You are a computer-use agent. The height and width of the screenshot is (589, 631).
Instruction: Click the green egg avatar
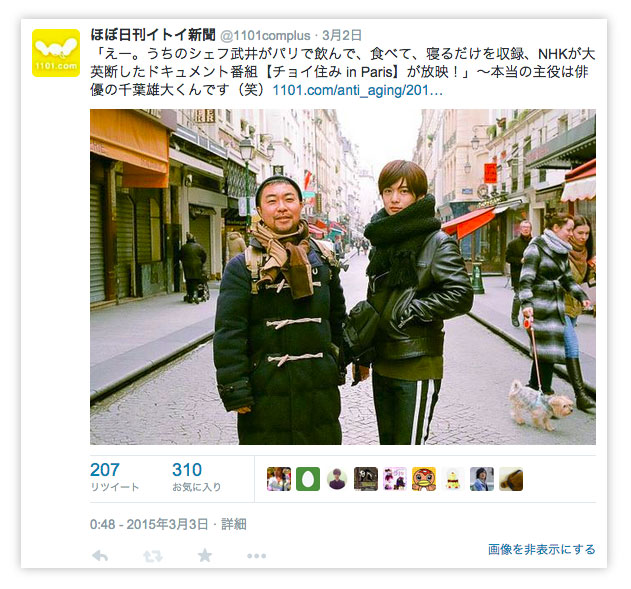coord(308,479)
